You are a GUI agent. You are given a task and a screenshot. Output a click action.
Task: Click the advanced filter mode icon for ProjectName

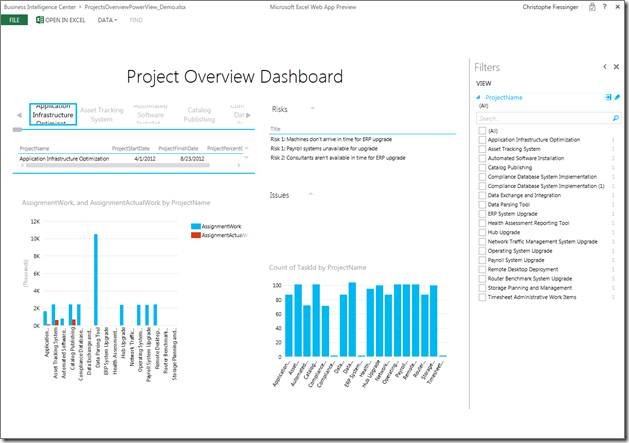point(607,98)
